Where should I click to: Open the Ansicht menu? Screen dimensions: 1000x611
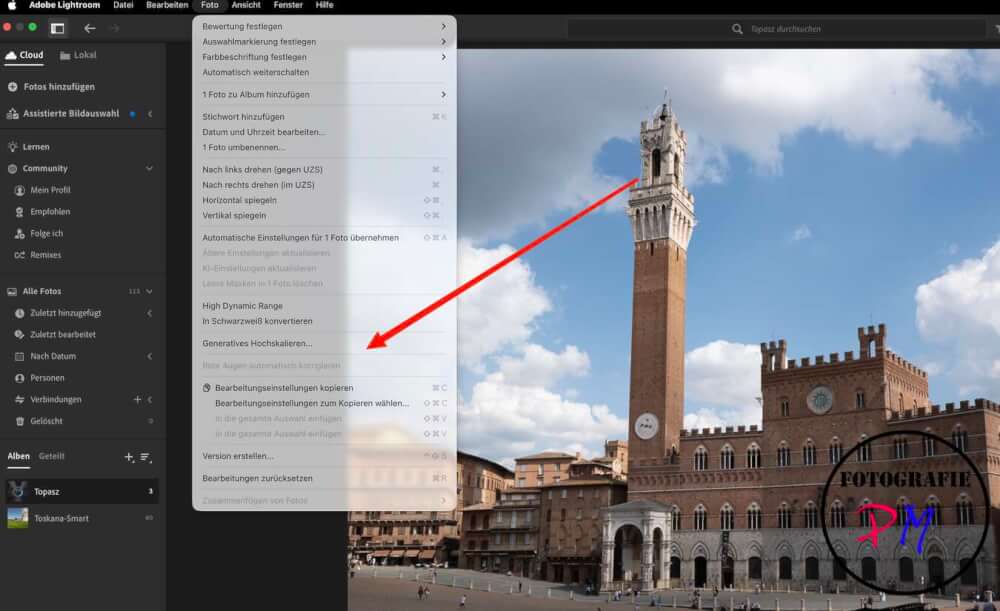245,4
